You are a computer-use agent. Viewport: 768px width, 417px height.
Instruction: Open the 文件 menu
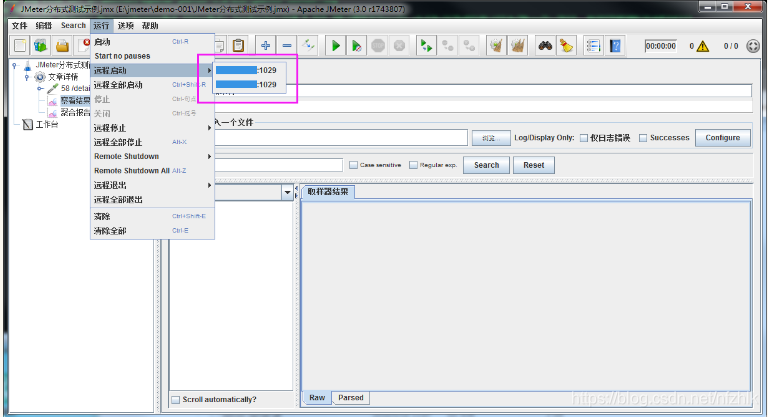[20, 25]
